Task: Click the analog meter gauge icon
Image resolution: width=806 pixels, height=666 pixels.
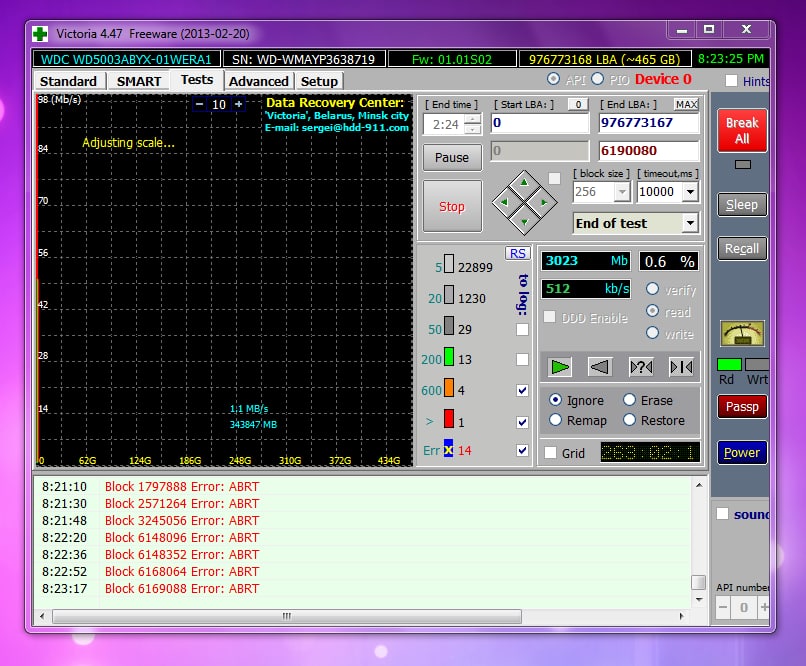Action: point(742,333)
